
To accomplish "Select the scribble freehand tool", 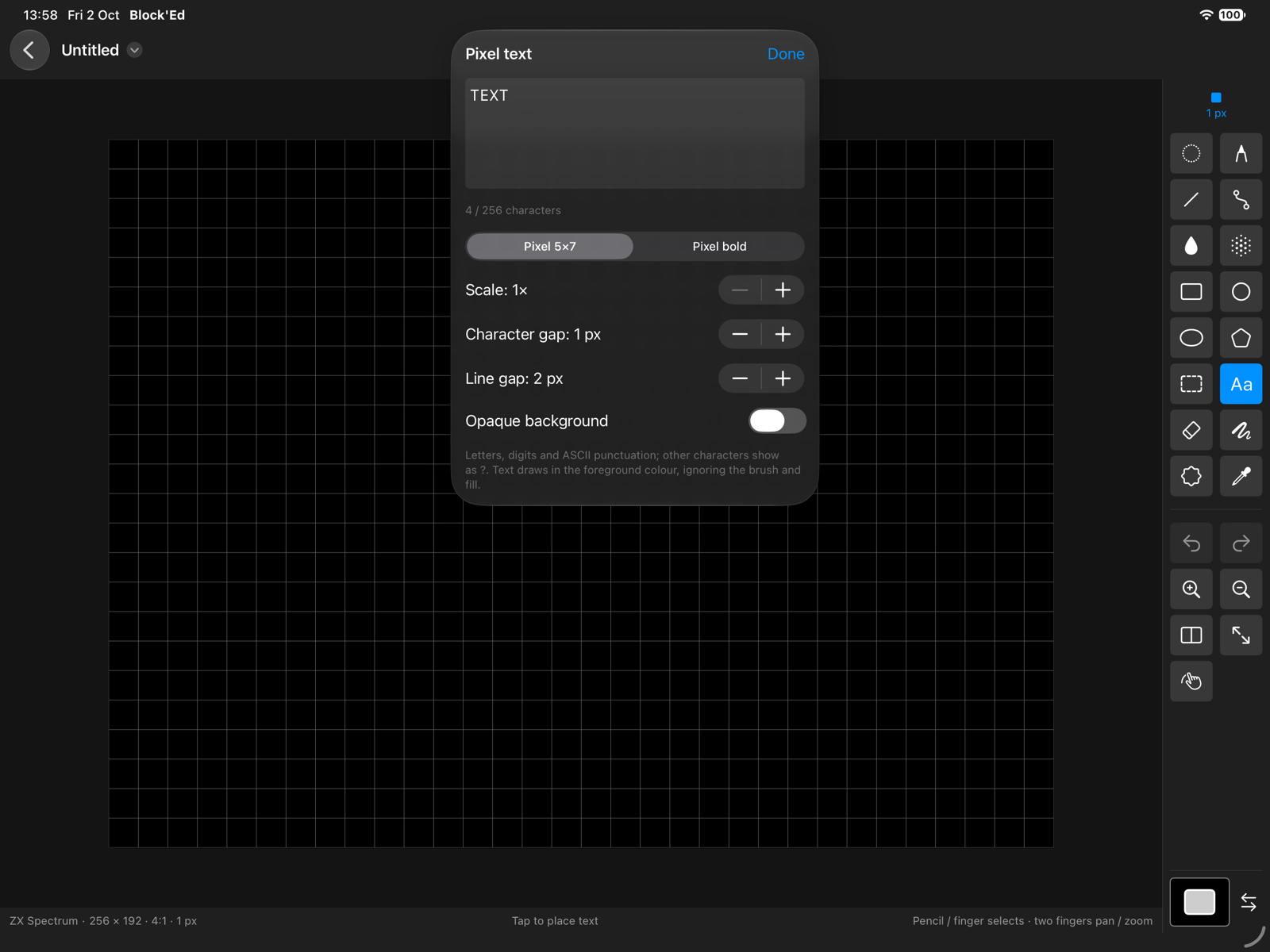I will pyautogui.click(x=1241, y=430).
